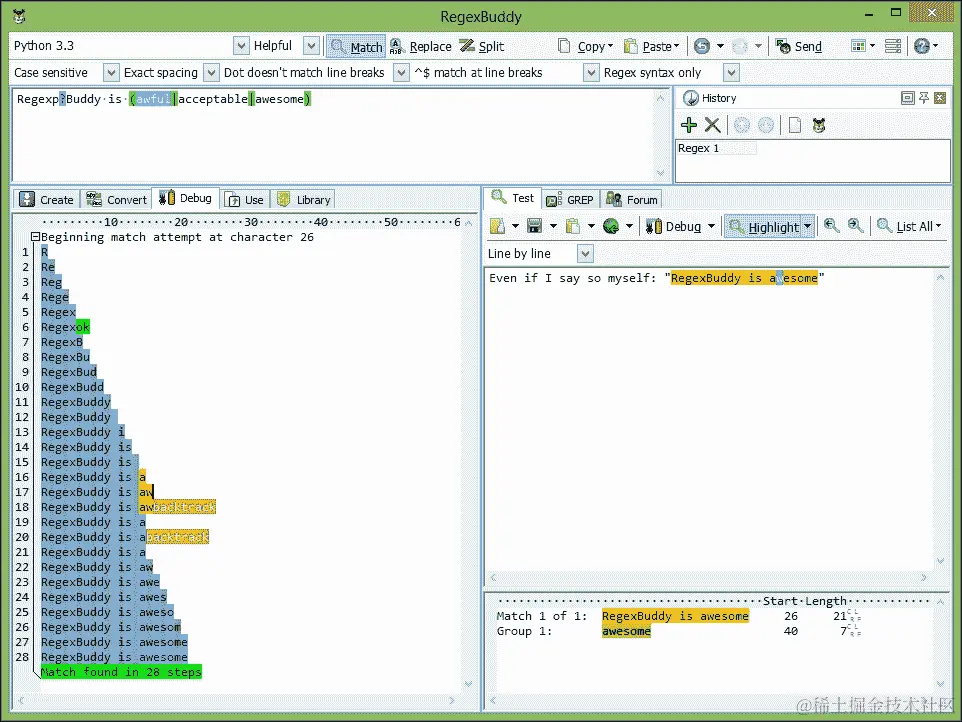Viewport: 962px width, 722px height.
Task: Click the debug pane down scroll arrow
Action: (x=469, y=683)
